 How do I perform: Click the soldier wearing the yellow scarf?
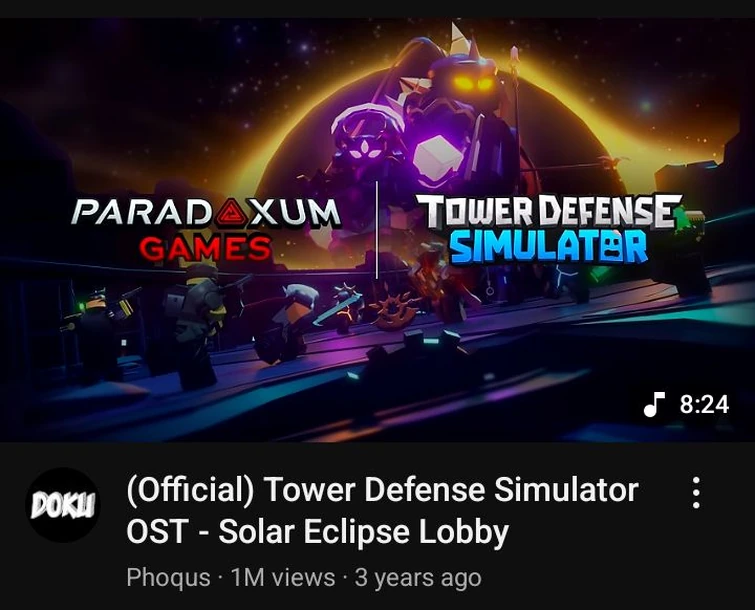coord(198,323)
